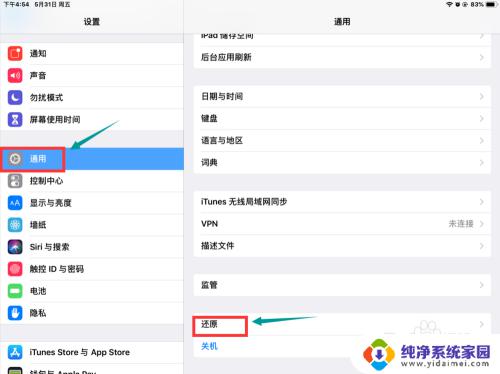Tap the battery indicator in status bar
Image resolution: width=500 pixels, height=374 pixels.
pyautogui.click(x=491, y=4)
